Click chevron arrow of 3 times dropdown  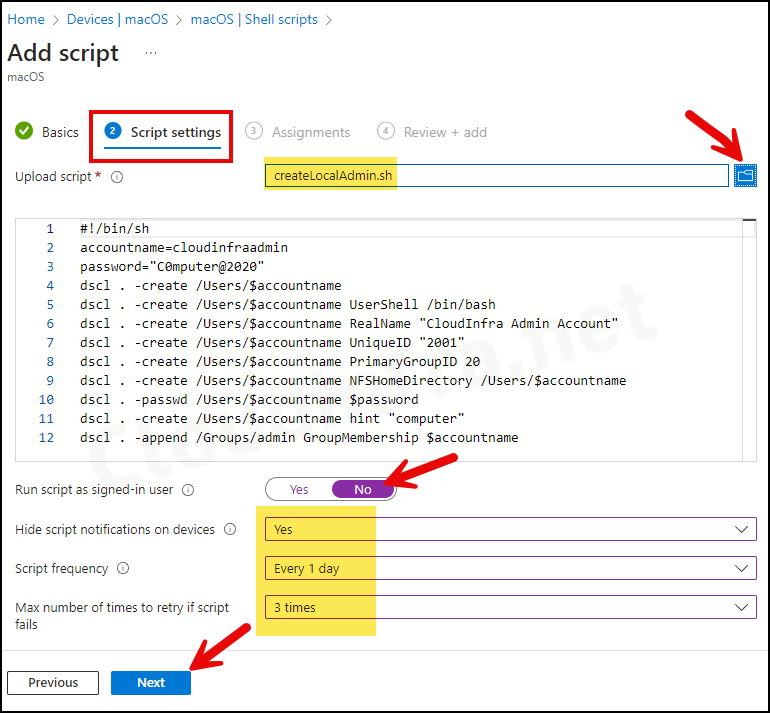(x=741, y=607)
